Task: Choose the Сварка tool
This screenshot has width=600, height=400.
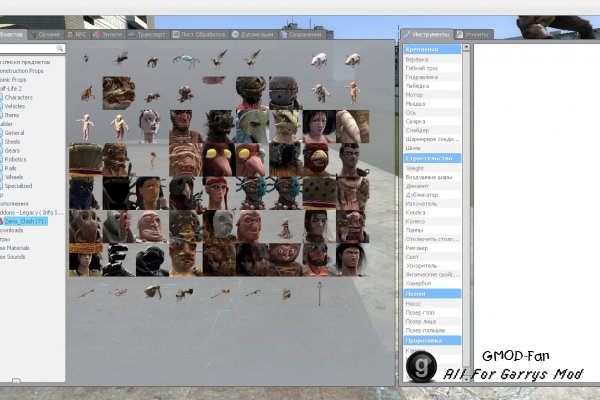Action: click(x=432, y=121)
